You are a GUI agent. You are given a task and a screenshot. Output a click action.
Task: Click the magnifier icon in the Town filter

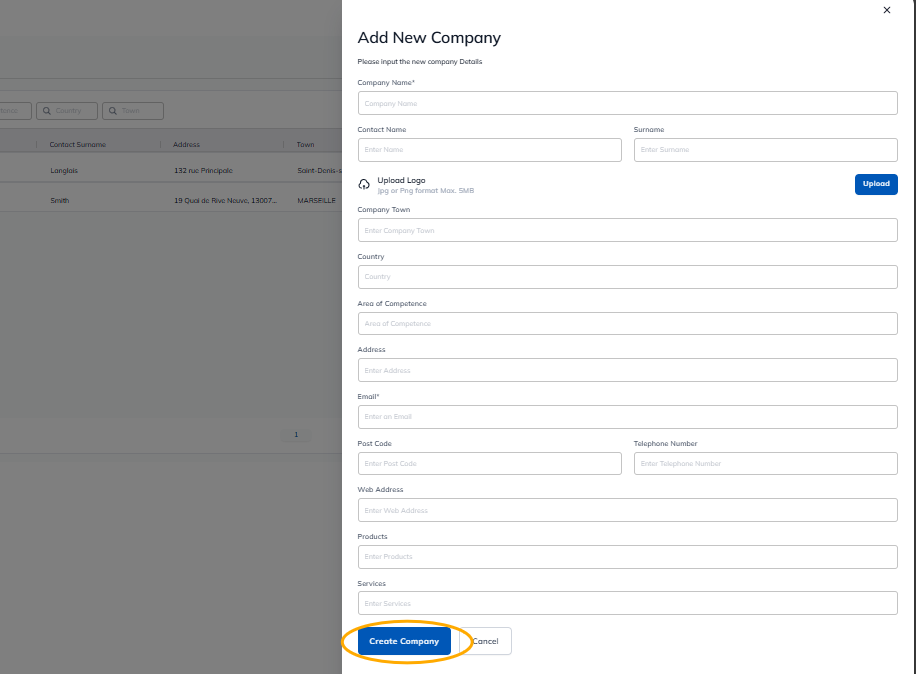[113, 111]
